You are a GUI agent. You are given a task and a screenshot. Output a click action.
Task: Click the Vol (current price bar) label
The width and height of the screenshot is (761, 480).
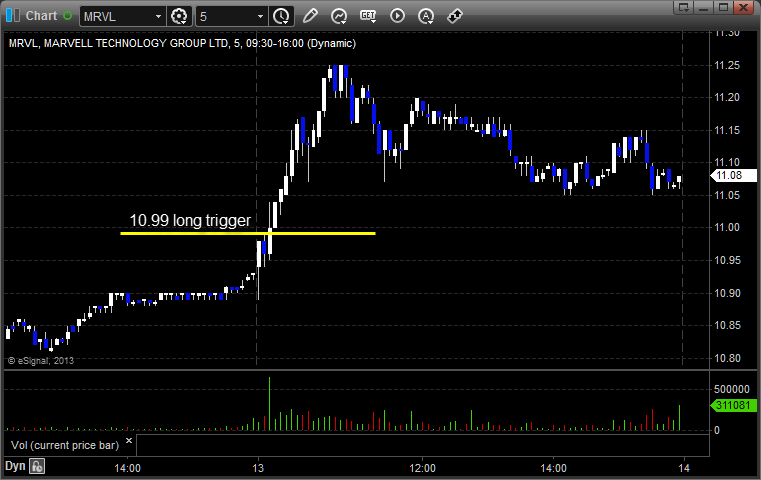point(65,445)
